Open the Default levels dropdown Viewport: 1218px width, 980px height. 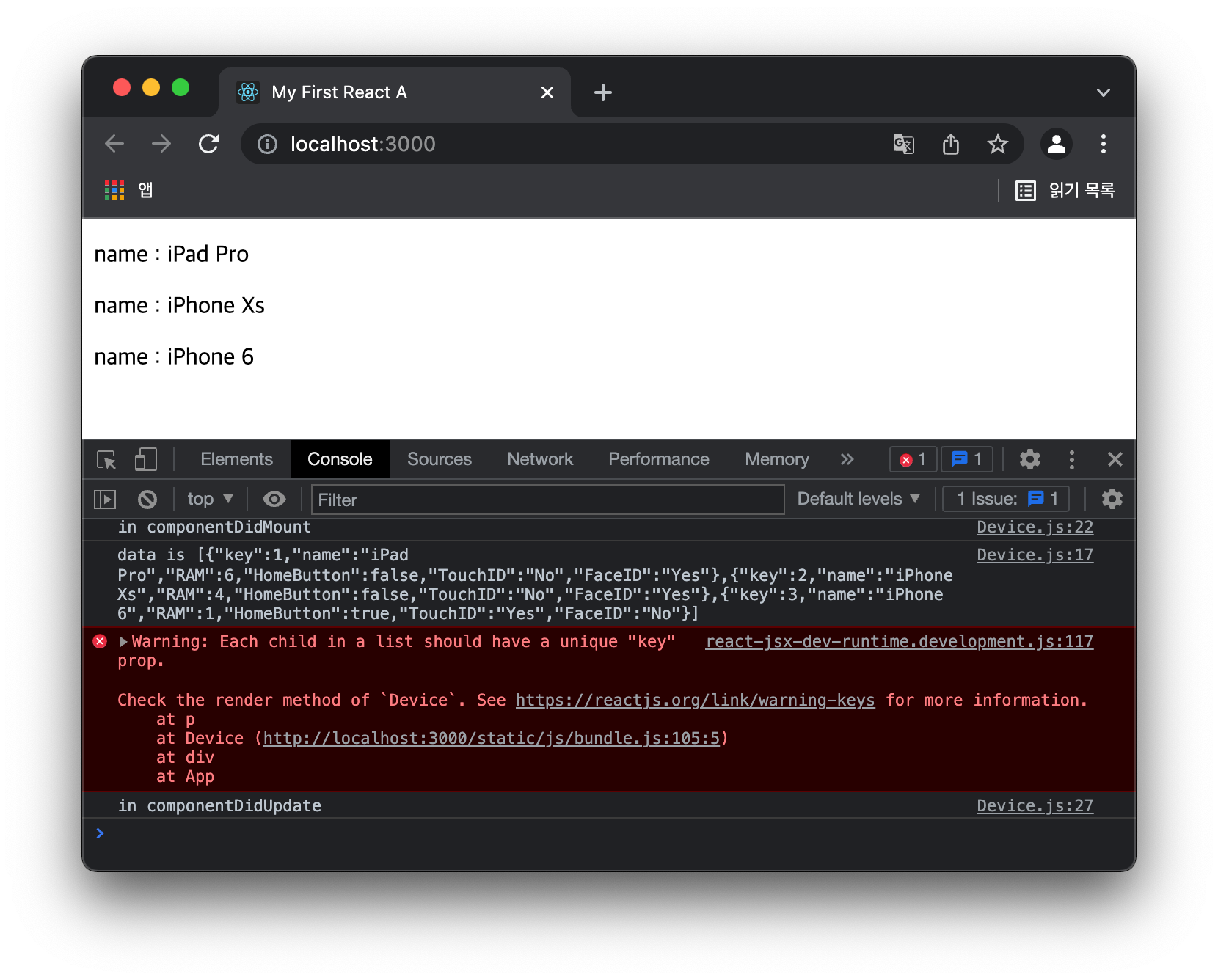click(858, 499)
